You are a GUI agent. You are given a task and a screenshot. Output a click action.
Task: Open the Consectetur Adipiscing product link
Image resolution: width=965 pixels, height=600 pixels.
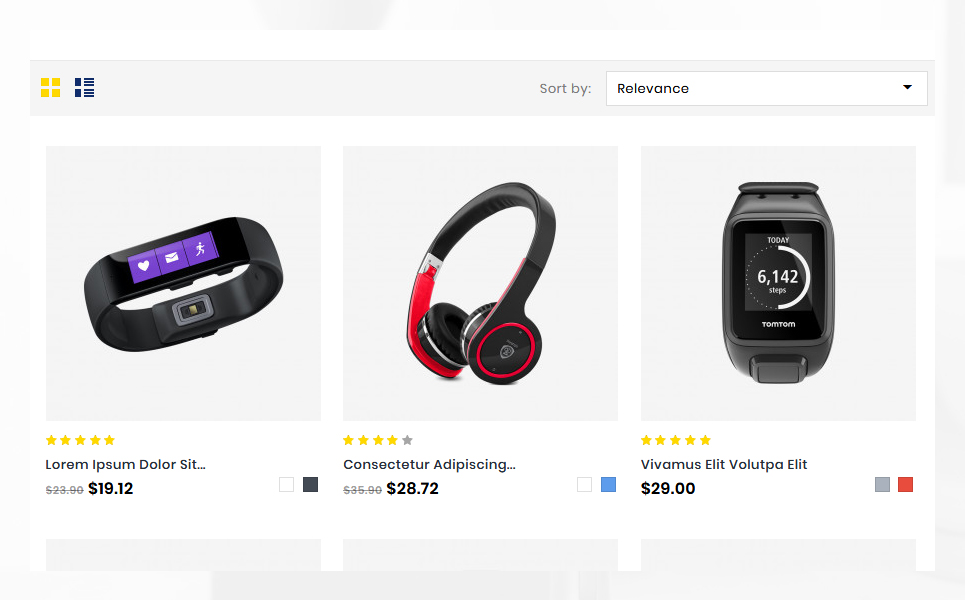(x=430, y=465)
